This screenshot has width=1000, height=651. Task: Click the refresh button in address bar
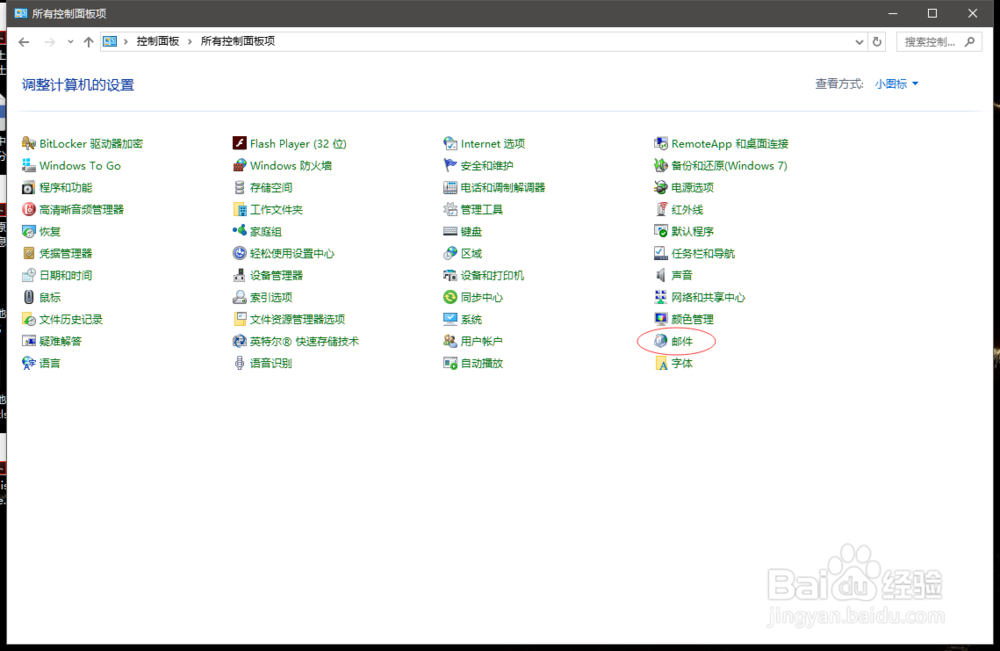click(x=876, y=41)
